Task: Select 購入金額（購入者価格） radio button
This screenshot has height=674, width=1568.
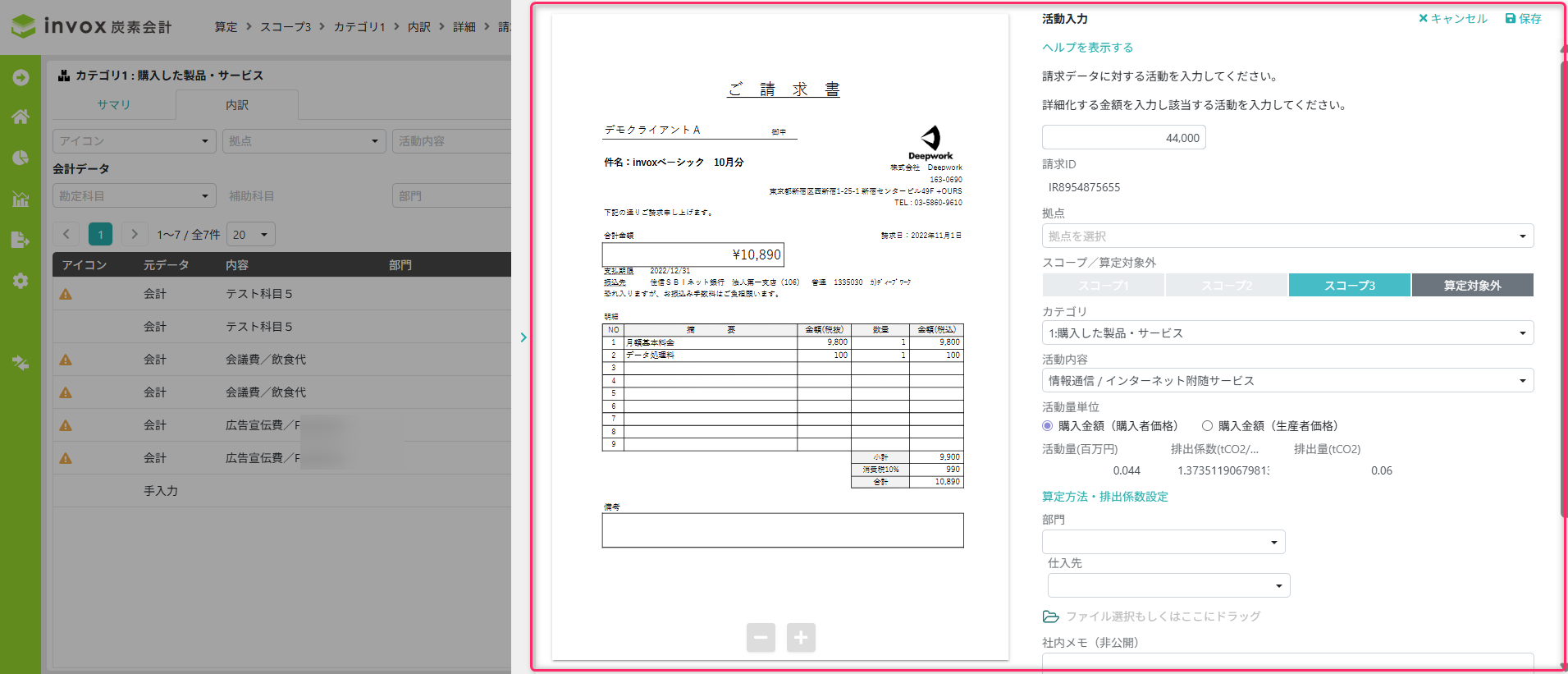Action: coord(1047,426)
